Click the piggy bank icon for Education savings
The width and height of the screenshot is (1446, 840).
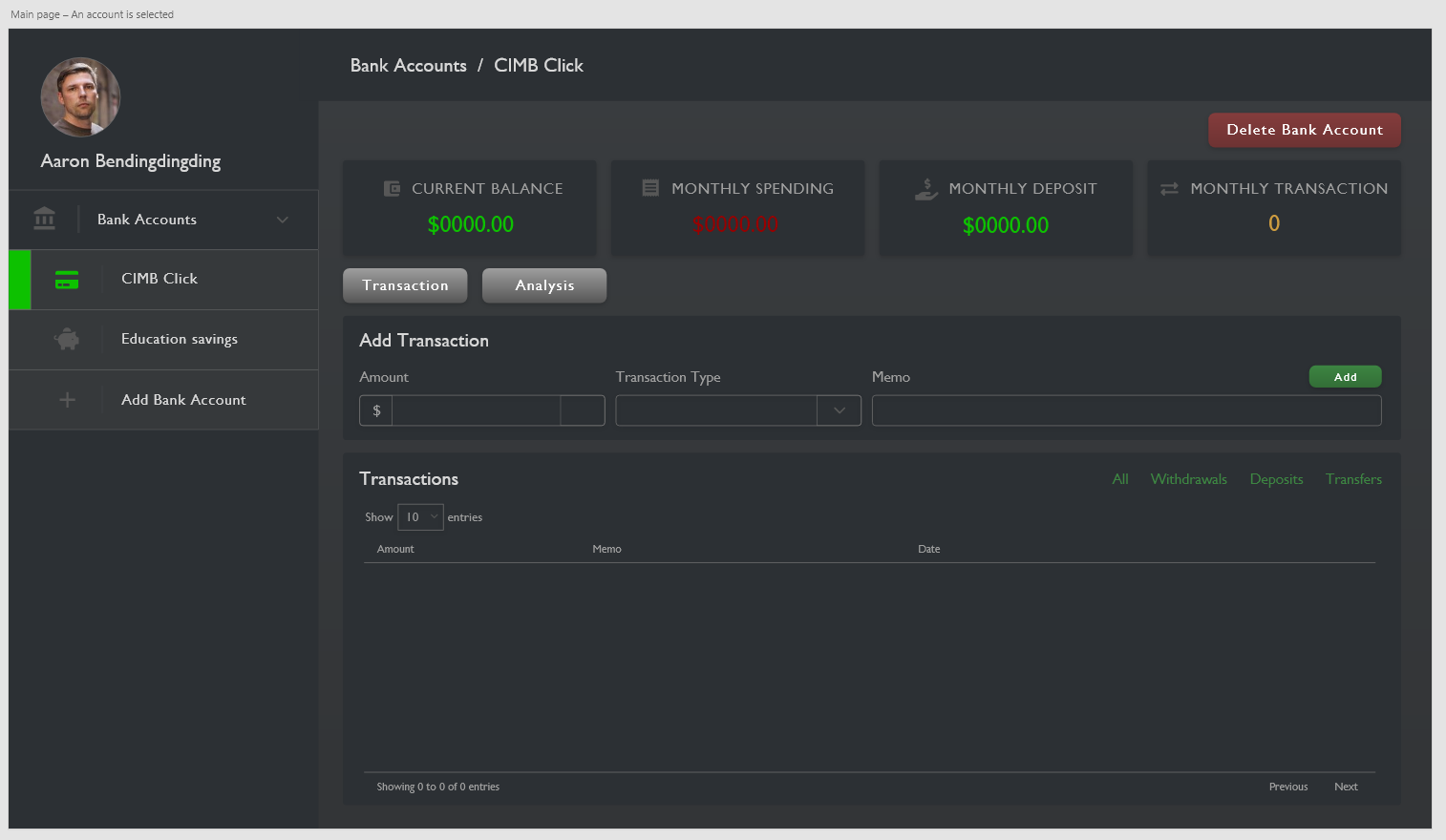pos(67,339)
